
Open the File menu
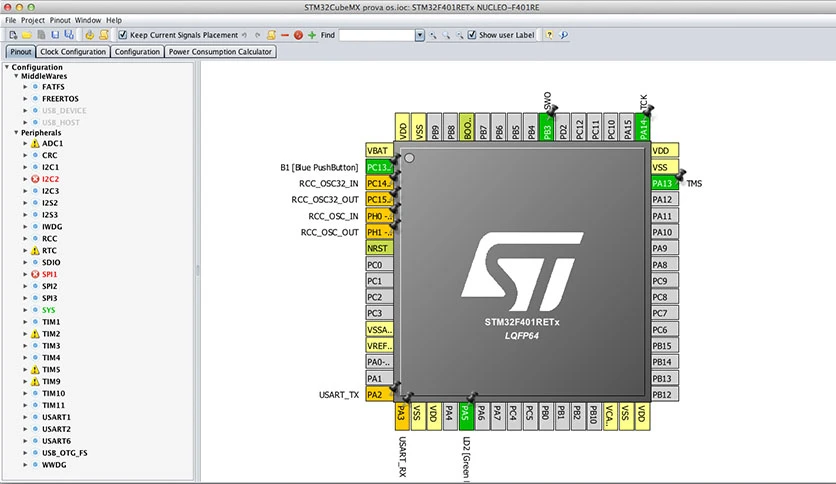coord(11,20)
